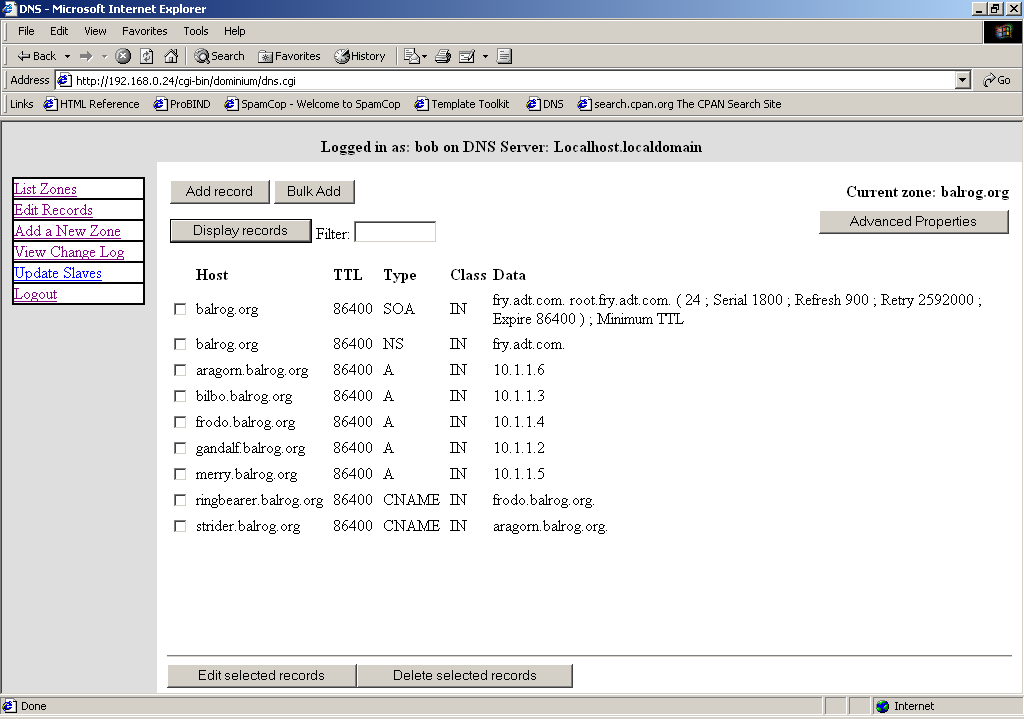
Task: Click the Mail toolbar icon
Action: 410,56
